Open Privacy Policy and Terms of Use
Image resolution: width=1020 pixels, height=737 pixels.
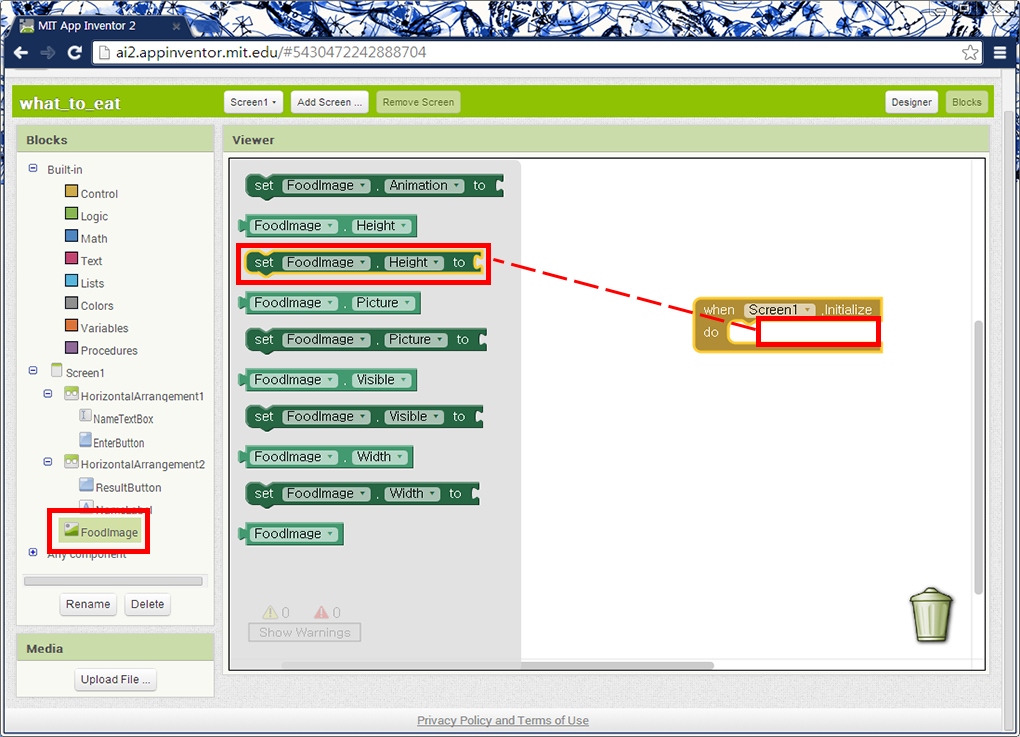click(x=502, y=721)
